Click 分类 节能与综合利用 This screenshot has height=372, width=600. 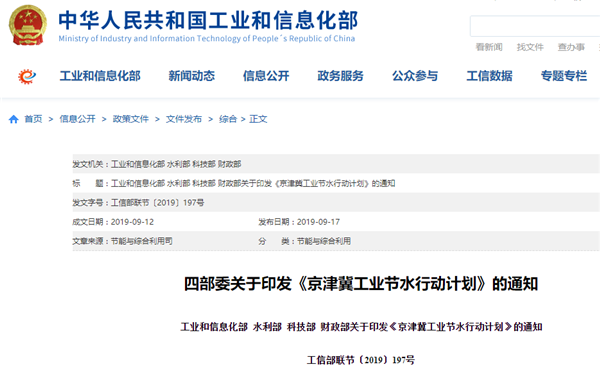tap(305, 241)
